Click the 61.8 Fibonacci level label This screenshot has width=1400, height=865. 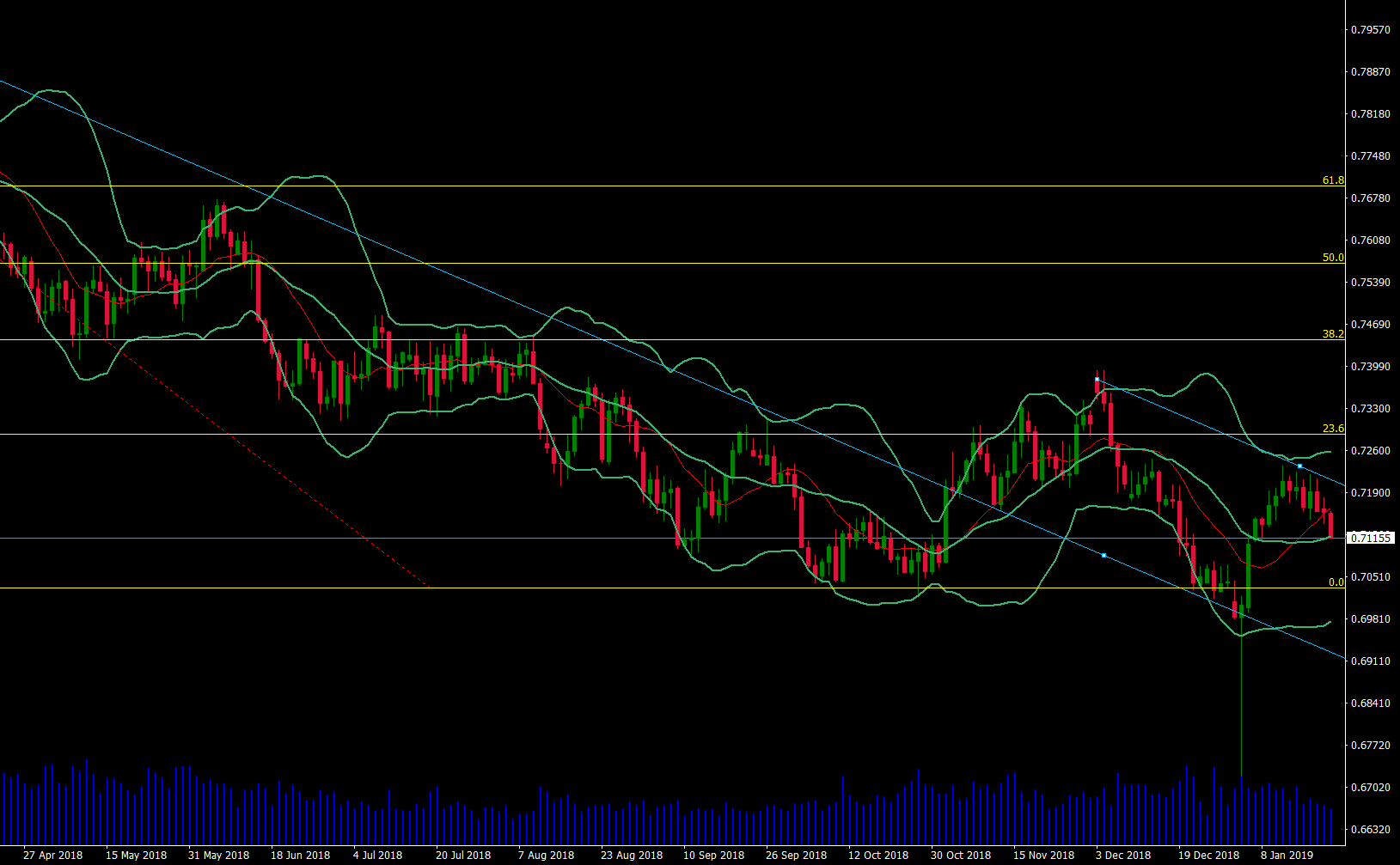coord(1333,180)
